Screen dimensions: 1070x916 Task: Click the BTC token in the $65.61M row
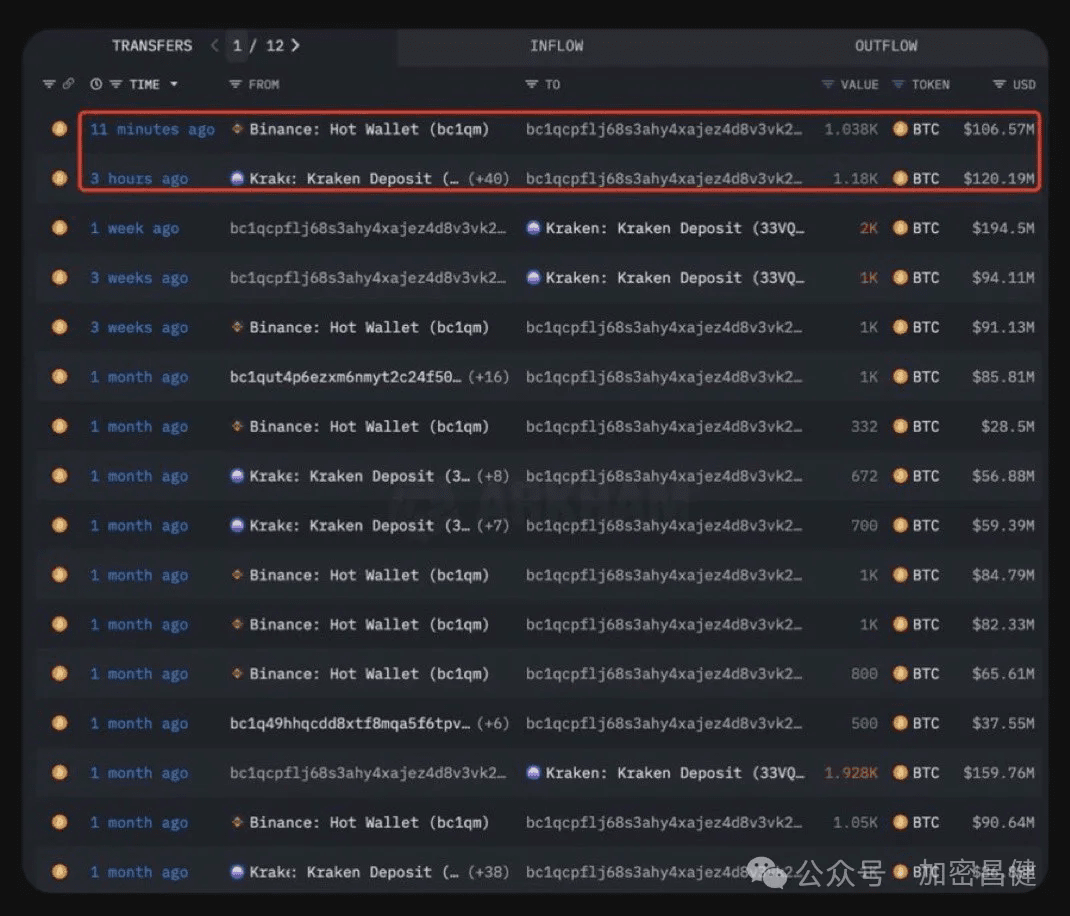pos(916,674)
